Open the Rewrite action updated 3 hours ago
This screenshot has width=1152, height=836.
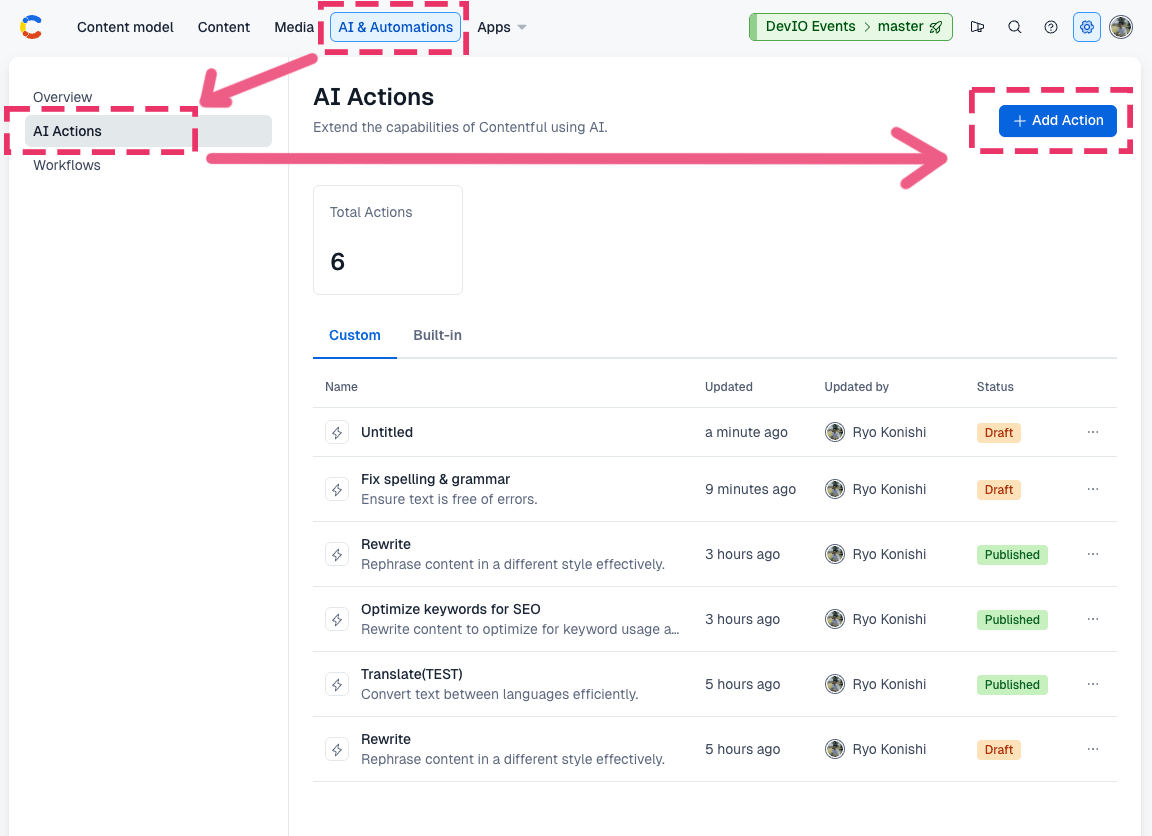pyautogui.click(x=386, y=544)
